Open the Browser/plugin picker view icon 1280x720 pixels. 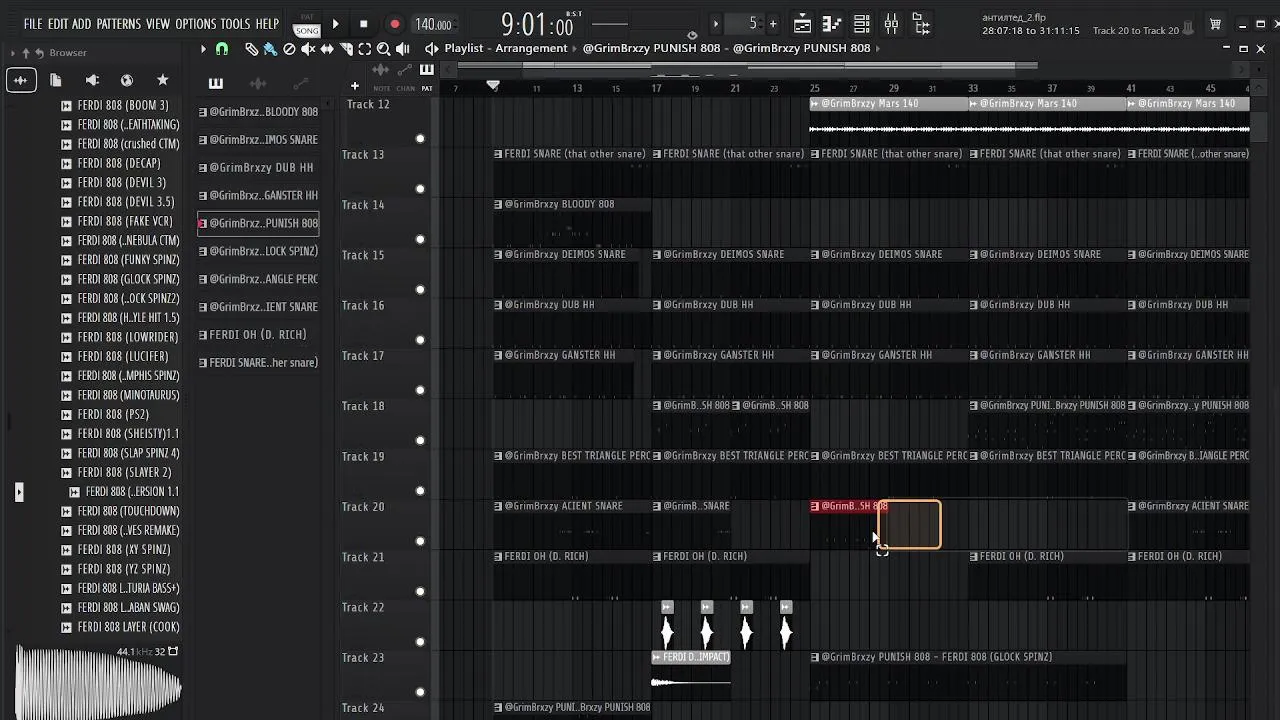pyautogui.click(x=921, y=24)
